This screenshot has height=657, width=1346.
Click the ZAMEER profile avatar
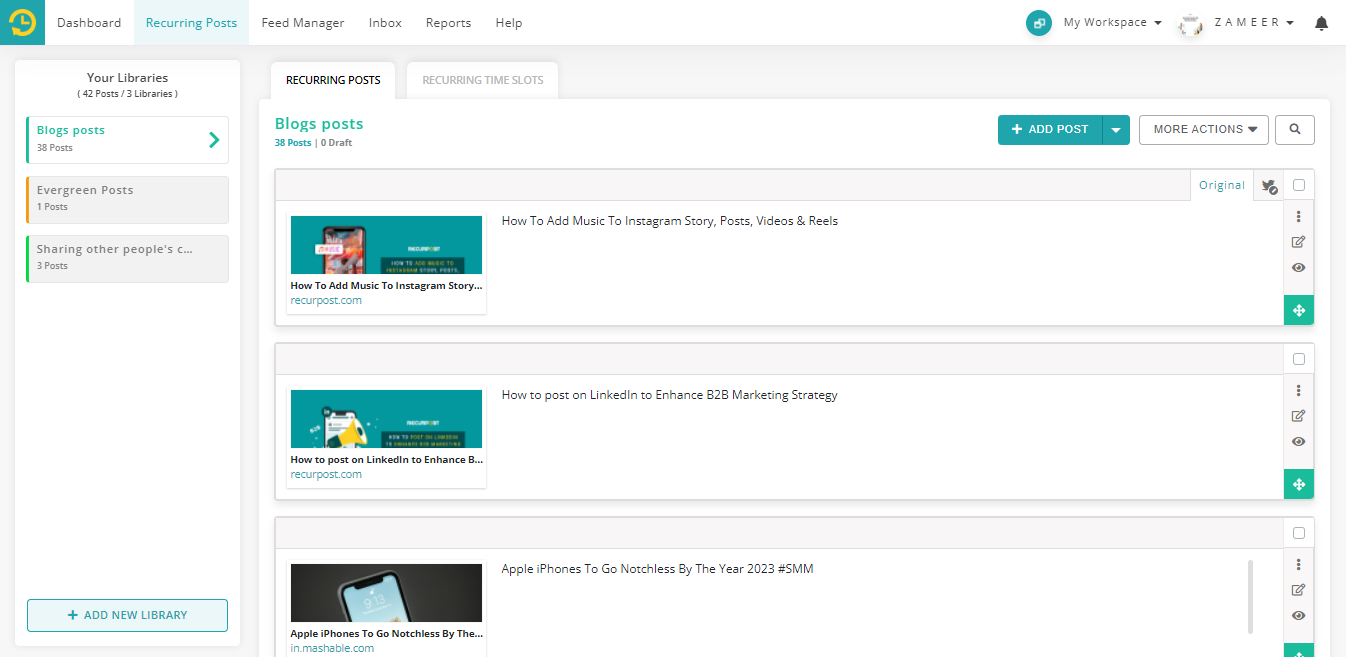pos(1190,24)
